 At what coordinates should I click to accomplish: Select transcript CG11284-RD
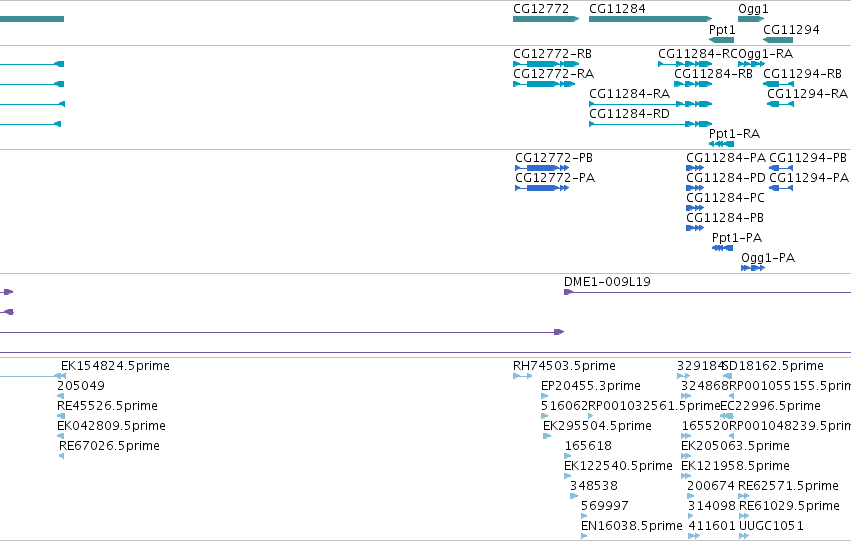(x=650, y=124)
